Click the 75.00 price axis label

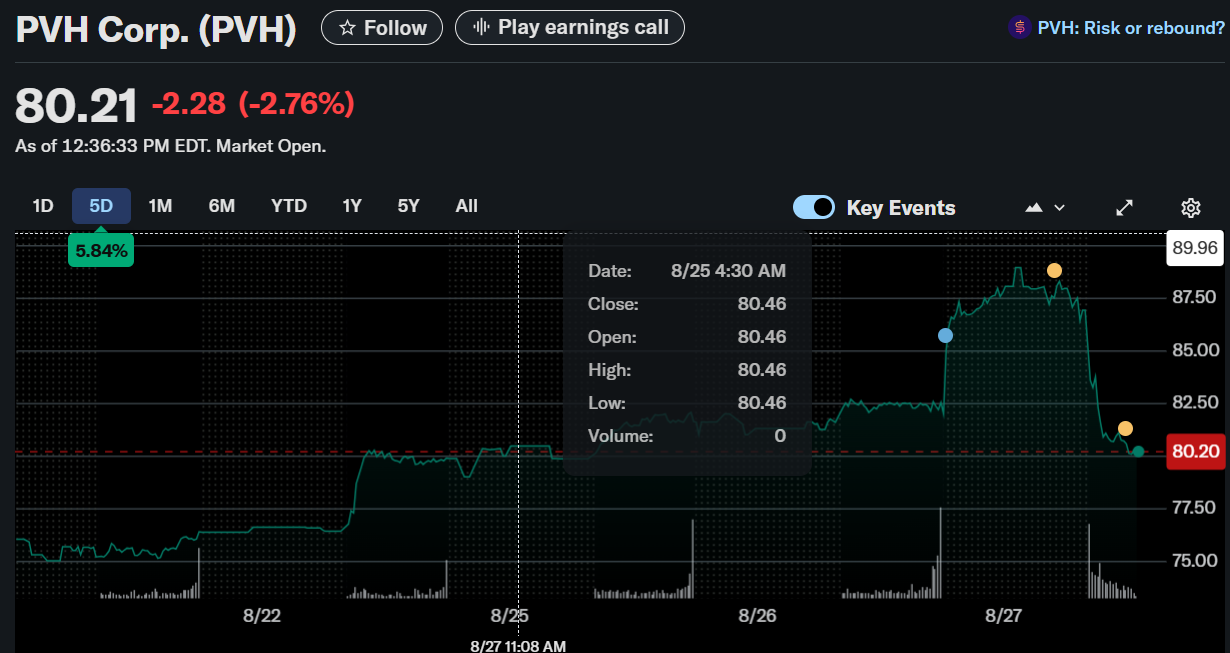pyautogui.click(x=1192, y=560)
